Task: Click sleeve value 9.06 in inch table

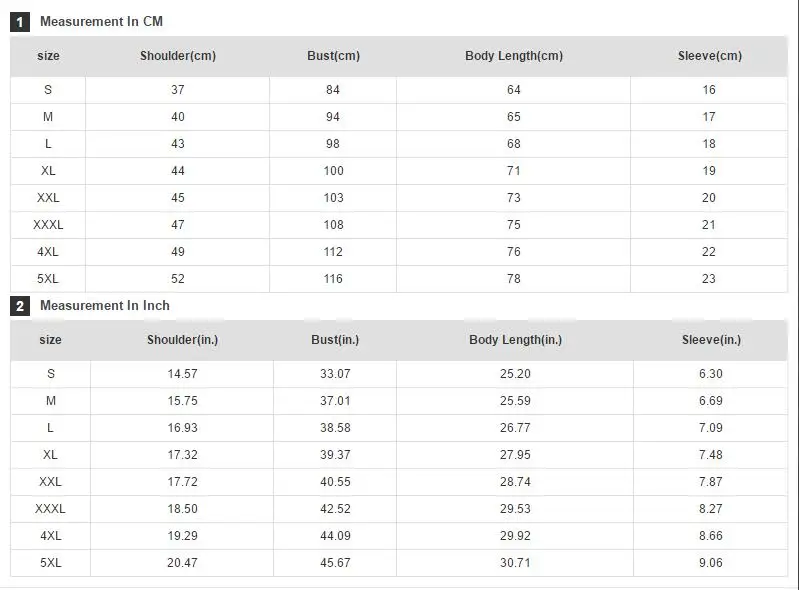Action: pyautogui.click(x=711, y=562)
